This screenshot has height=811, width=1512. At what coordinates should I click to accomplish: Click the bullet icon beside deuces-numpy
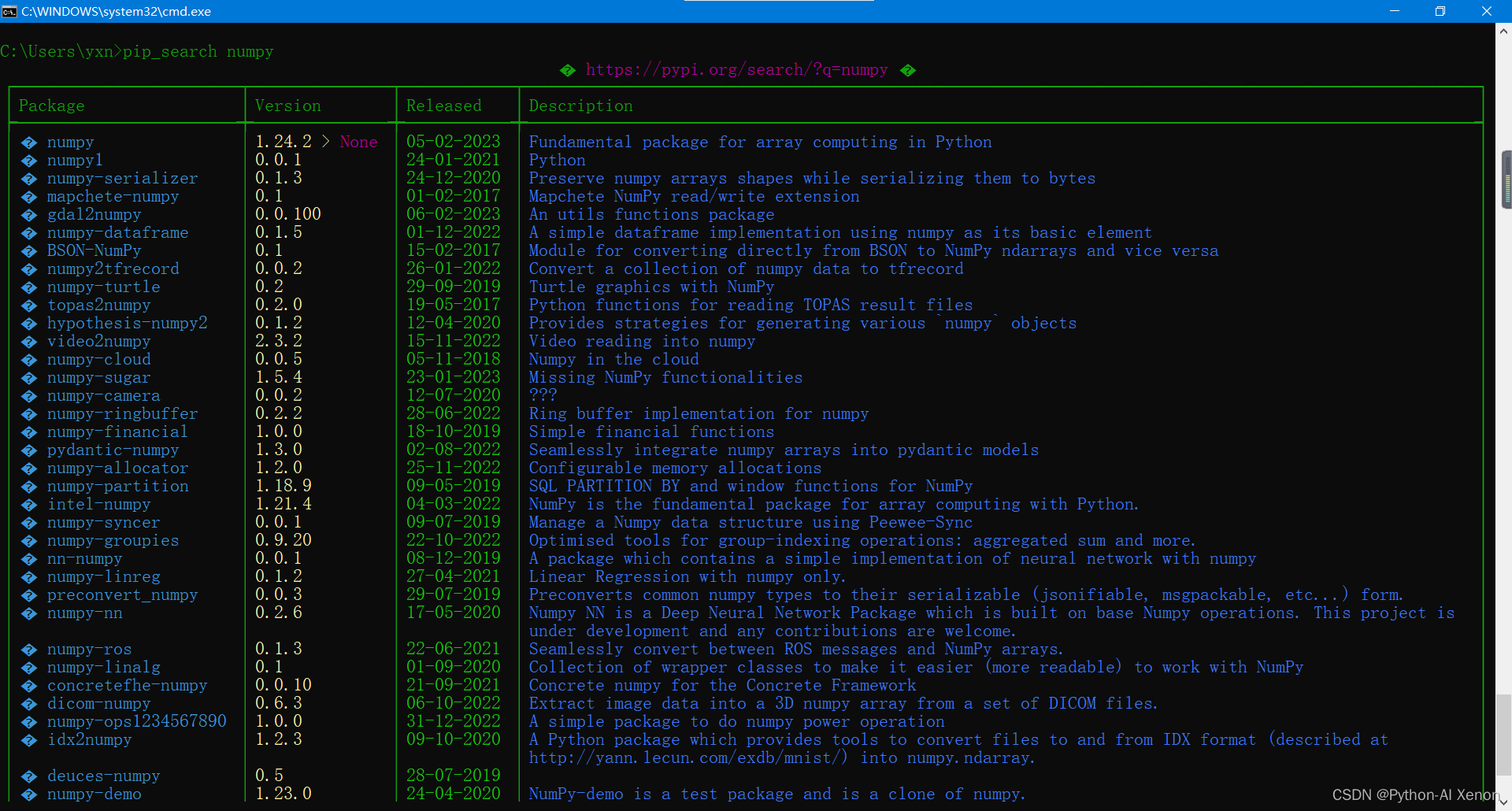coord(29,776)
